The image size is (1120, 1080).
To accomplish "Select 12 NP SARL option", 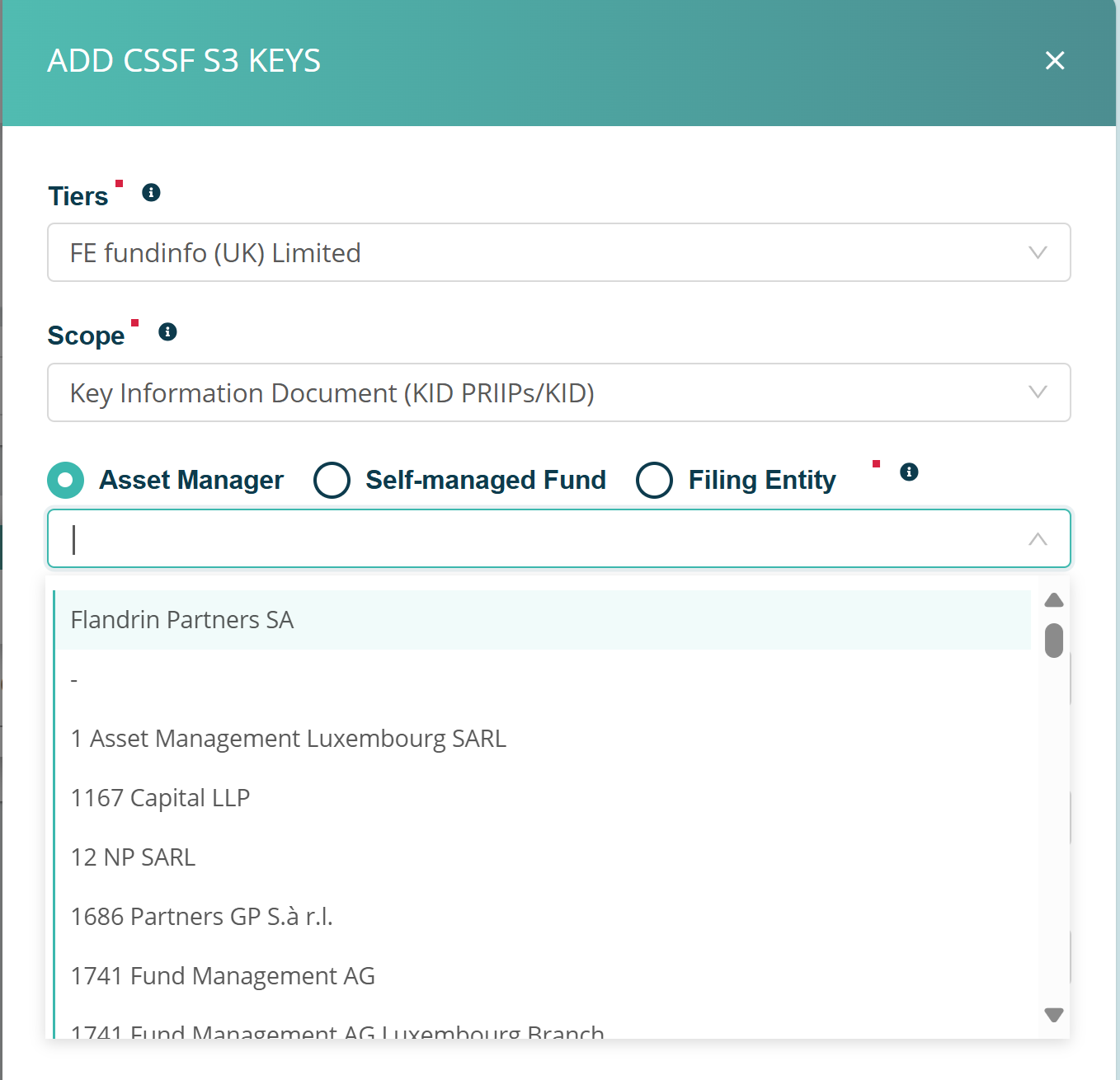I will point(543,857).
